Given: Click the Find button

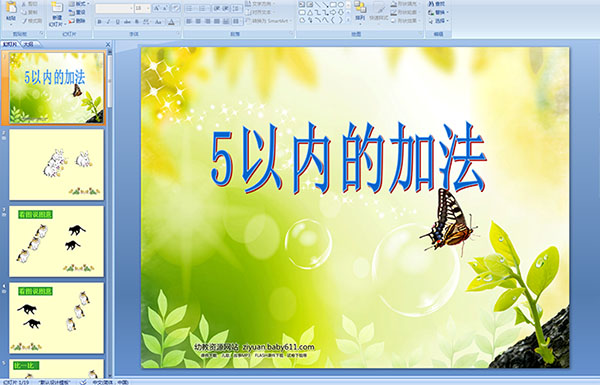Looking at the screenshot, I should click(x=437, y=4).
